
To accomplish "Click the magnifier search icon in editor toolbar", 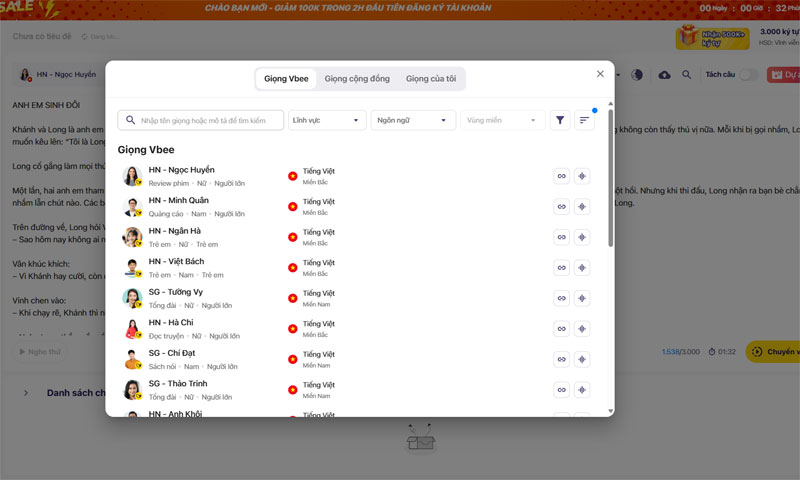I will tap(687, 75).
